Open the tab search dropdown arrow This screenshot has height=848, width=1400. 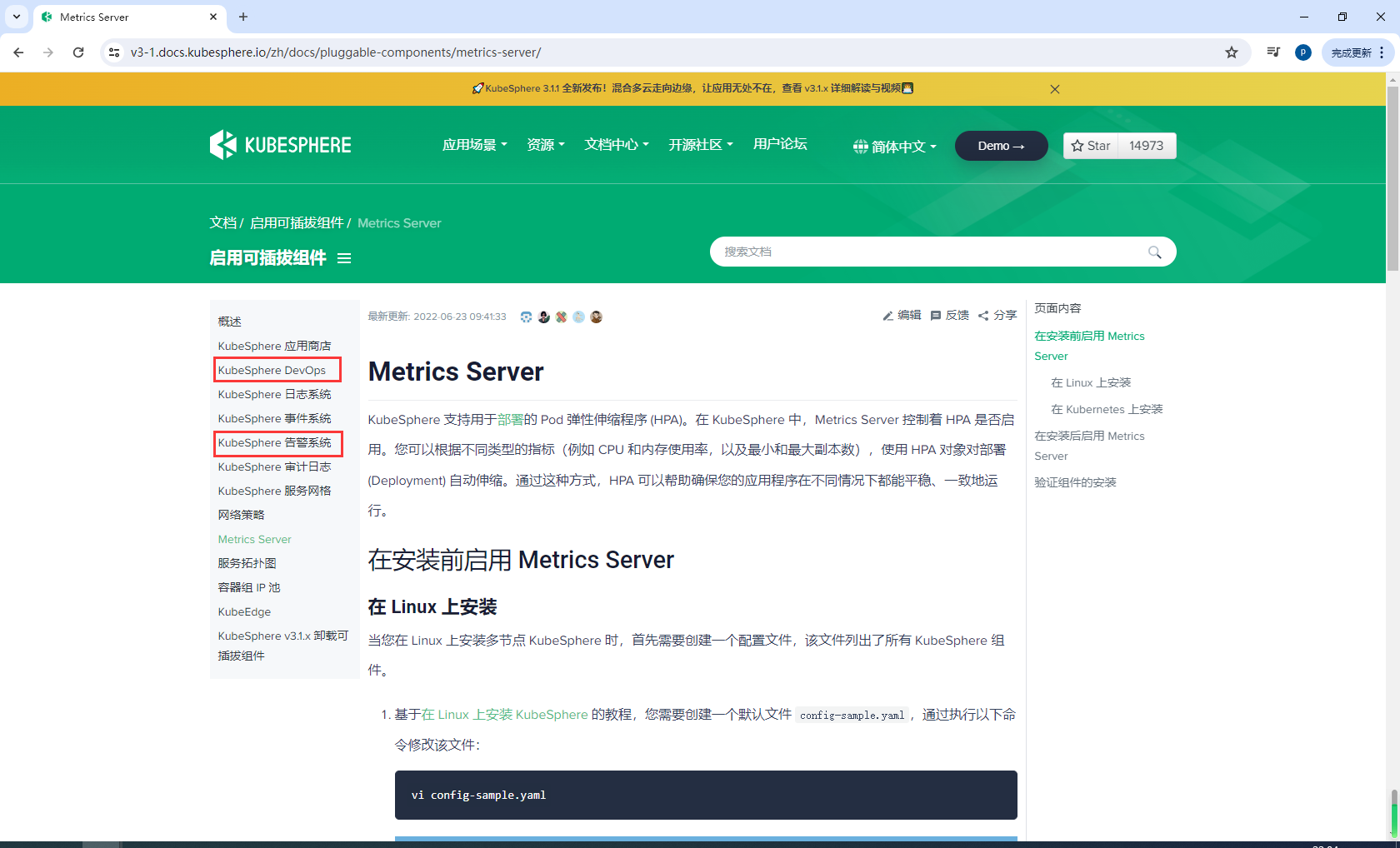(x=17, y=17)
